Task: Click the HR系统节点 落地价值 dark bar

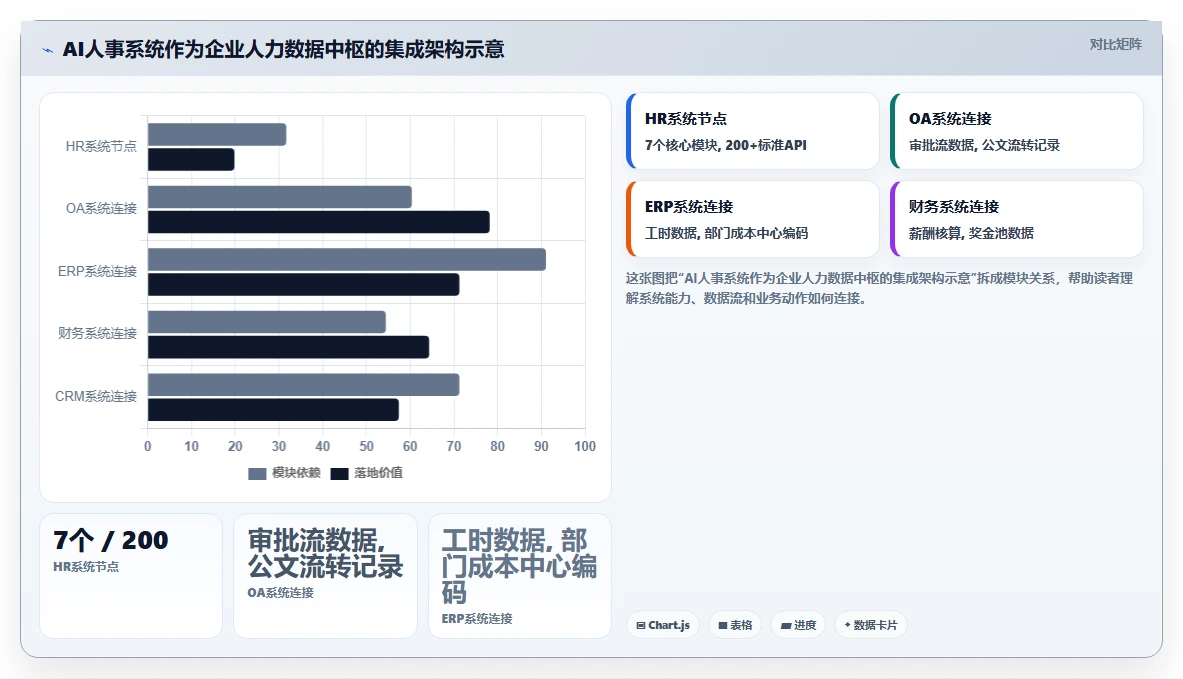Action: point(191,159)
